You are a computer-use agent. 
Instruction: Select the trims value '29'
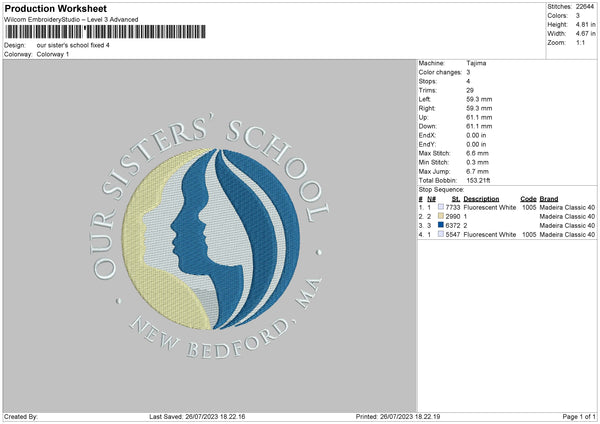470,90
